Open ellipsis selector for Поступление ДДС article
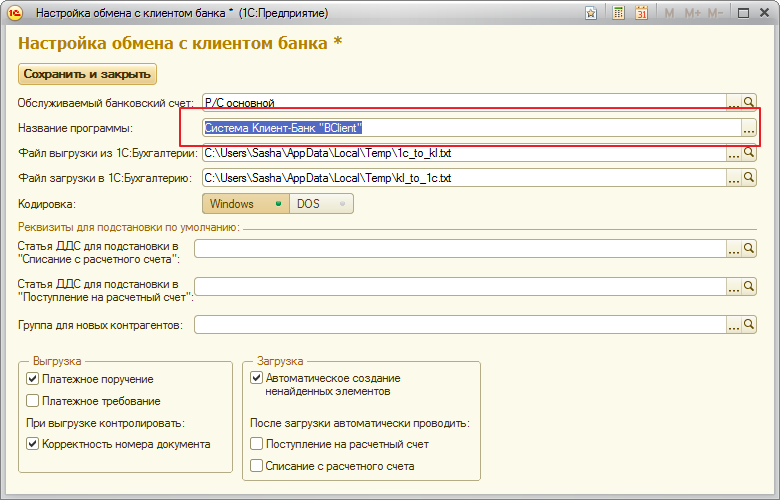The height and width of the screenshot is (500, 780). click(734, 287)
